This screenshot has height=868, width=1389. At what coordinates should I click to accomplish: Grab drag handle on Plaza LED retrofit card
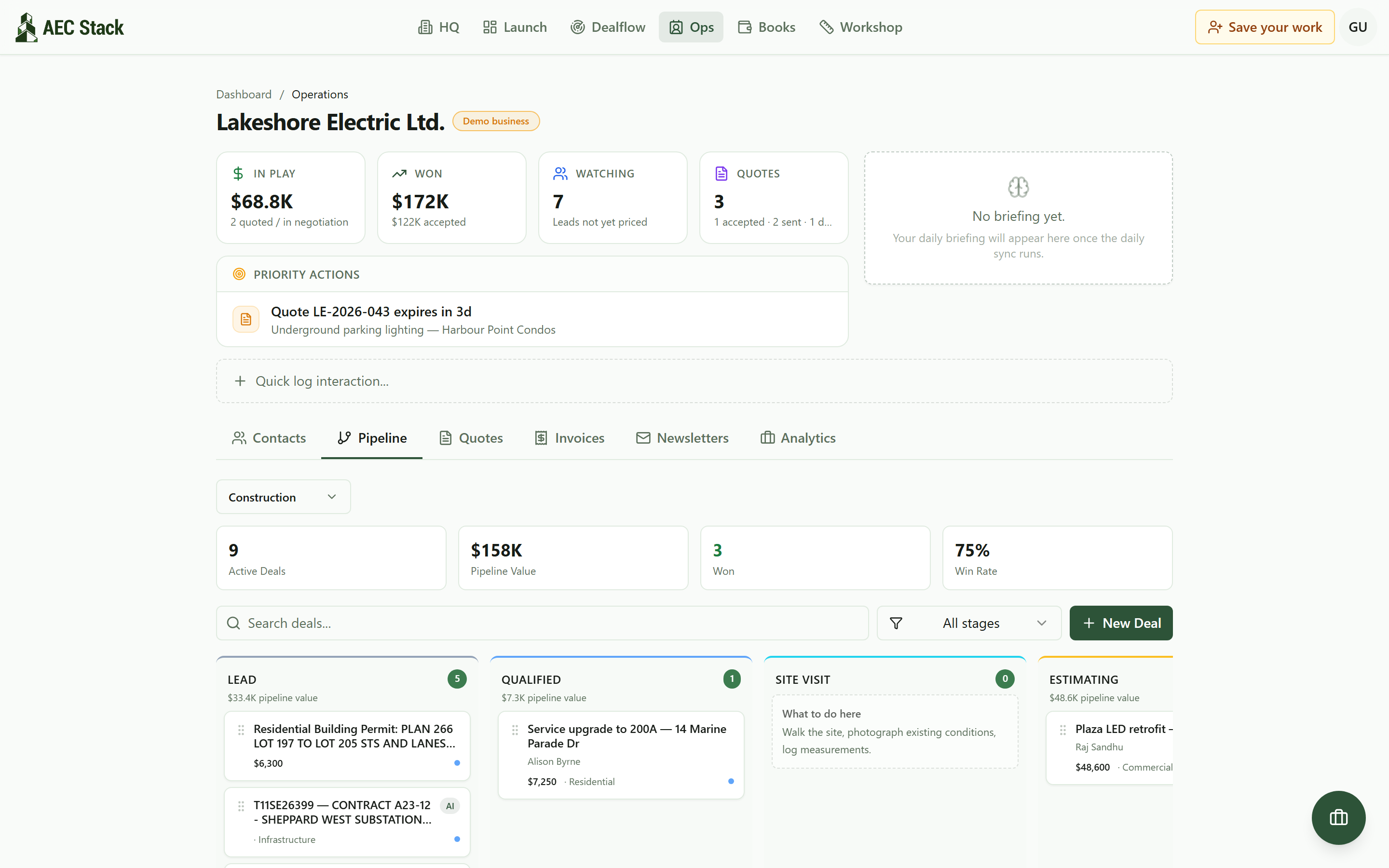[x=1063, y=730]
